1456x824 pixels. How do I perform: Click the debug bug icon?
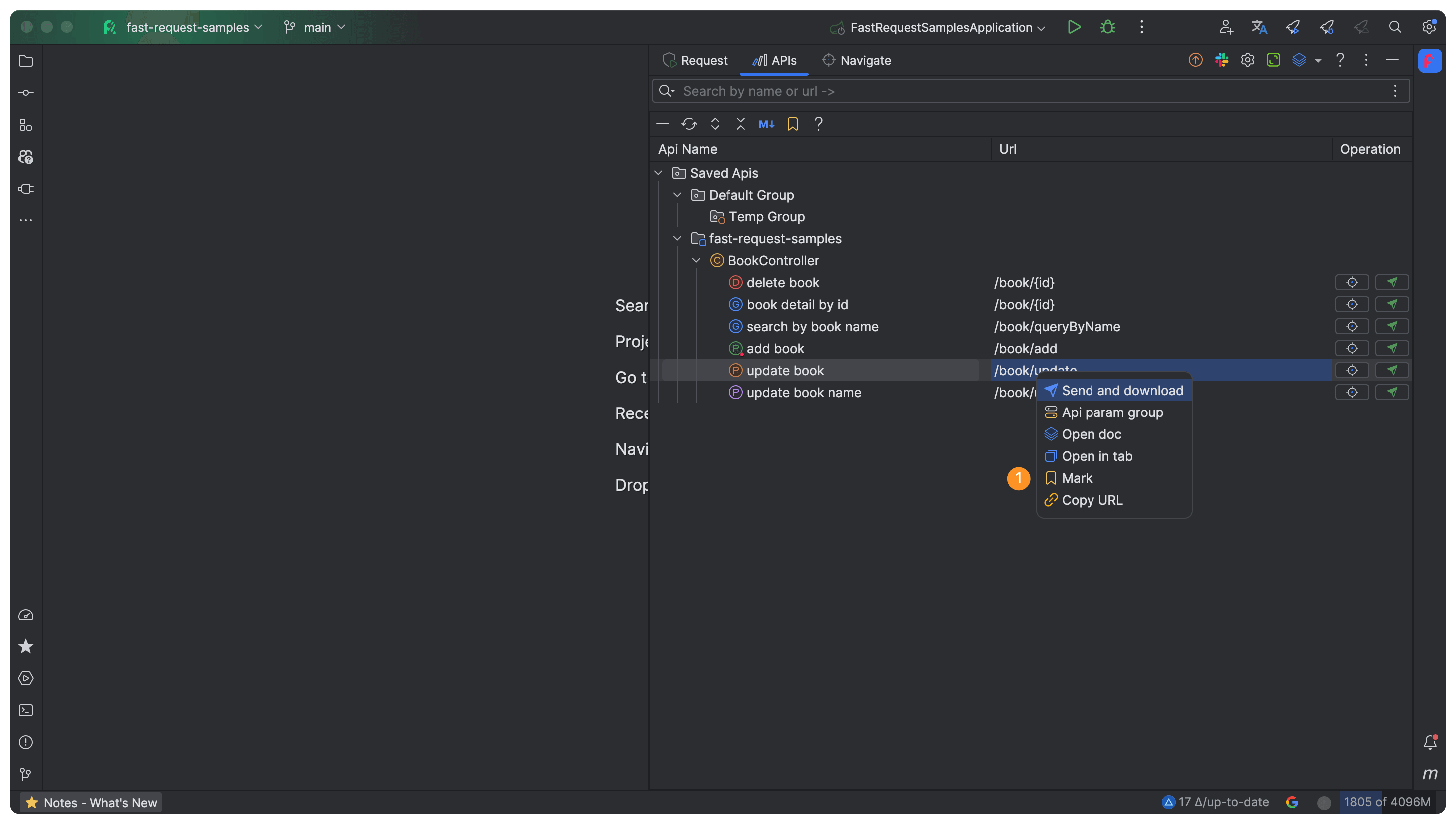1107,27
